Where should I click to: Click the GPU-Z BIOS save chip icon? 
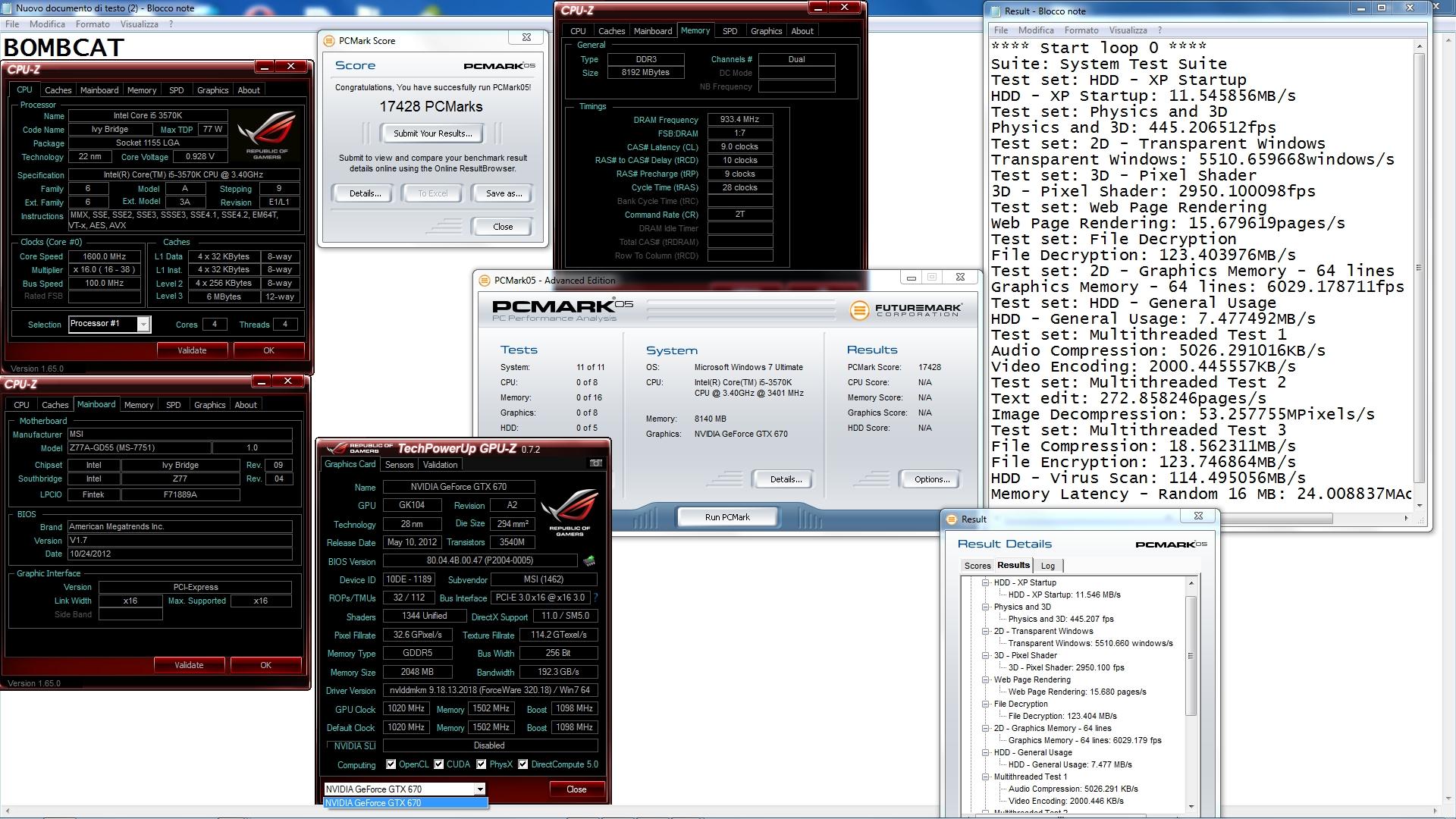pos(589,561)
